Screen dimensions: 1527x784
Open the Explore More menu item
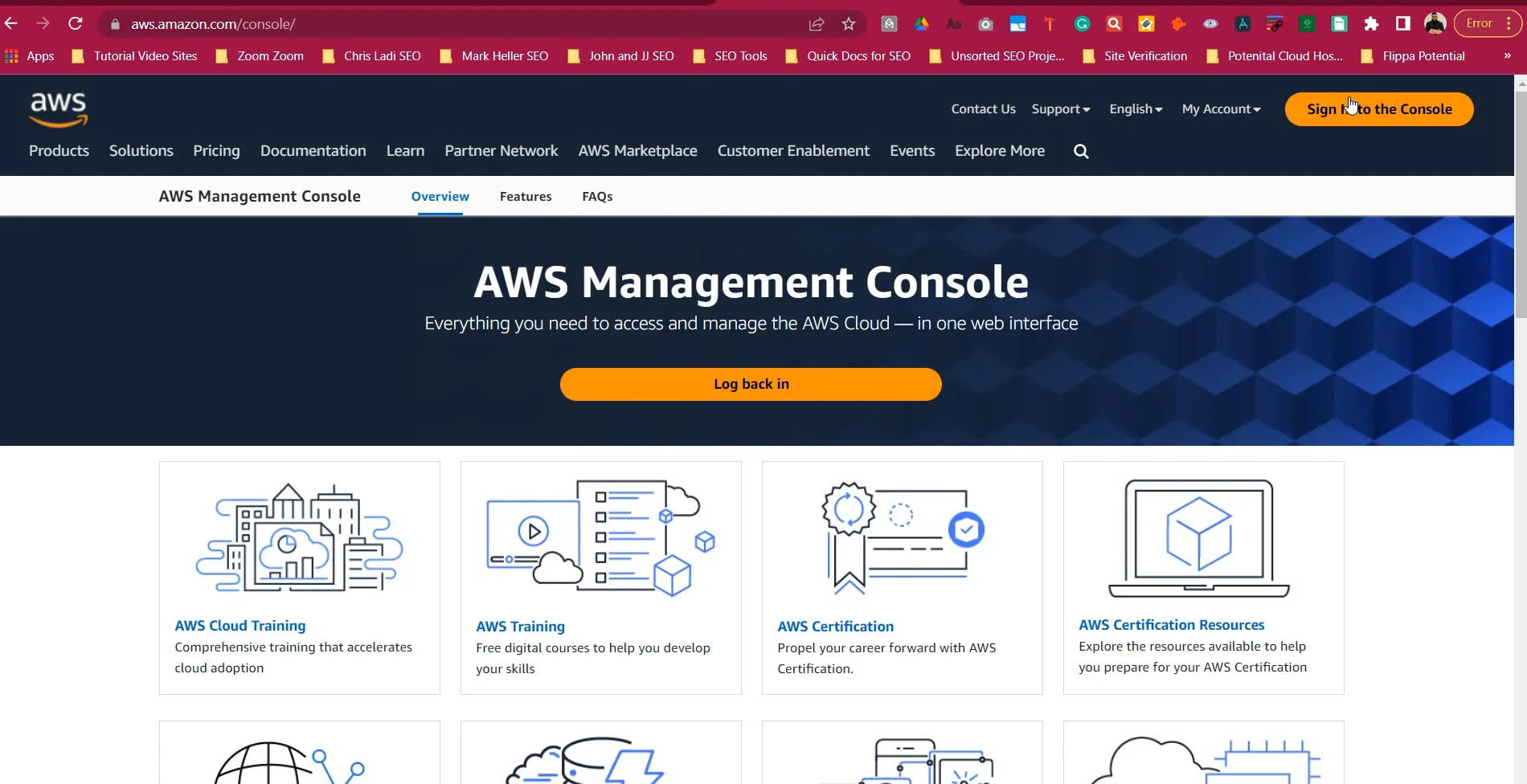click(x=1000, y=151)
